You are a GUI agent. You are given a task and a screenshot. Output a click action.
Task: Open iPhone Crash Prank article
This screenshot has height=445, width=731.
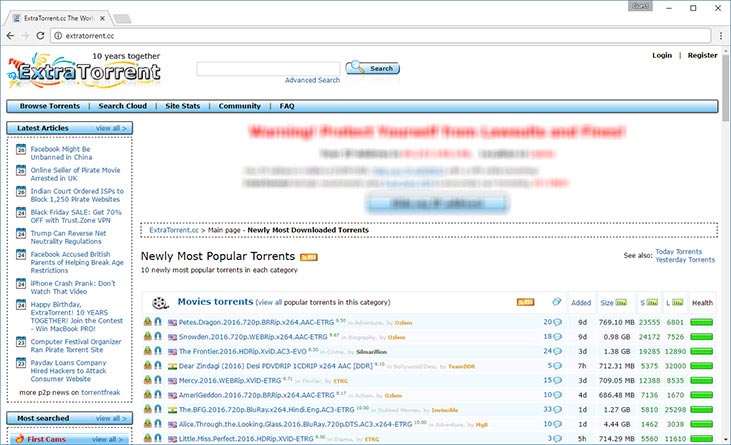coord(73,288)
